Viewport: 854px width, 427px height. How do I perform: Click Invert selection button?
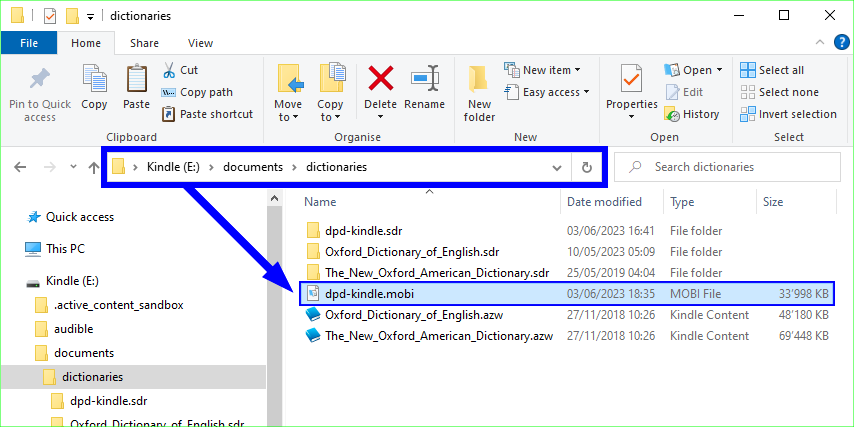pyautogui.click(x=788, y=114)
